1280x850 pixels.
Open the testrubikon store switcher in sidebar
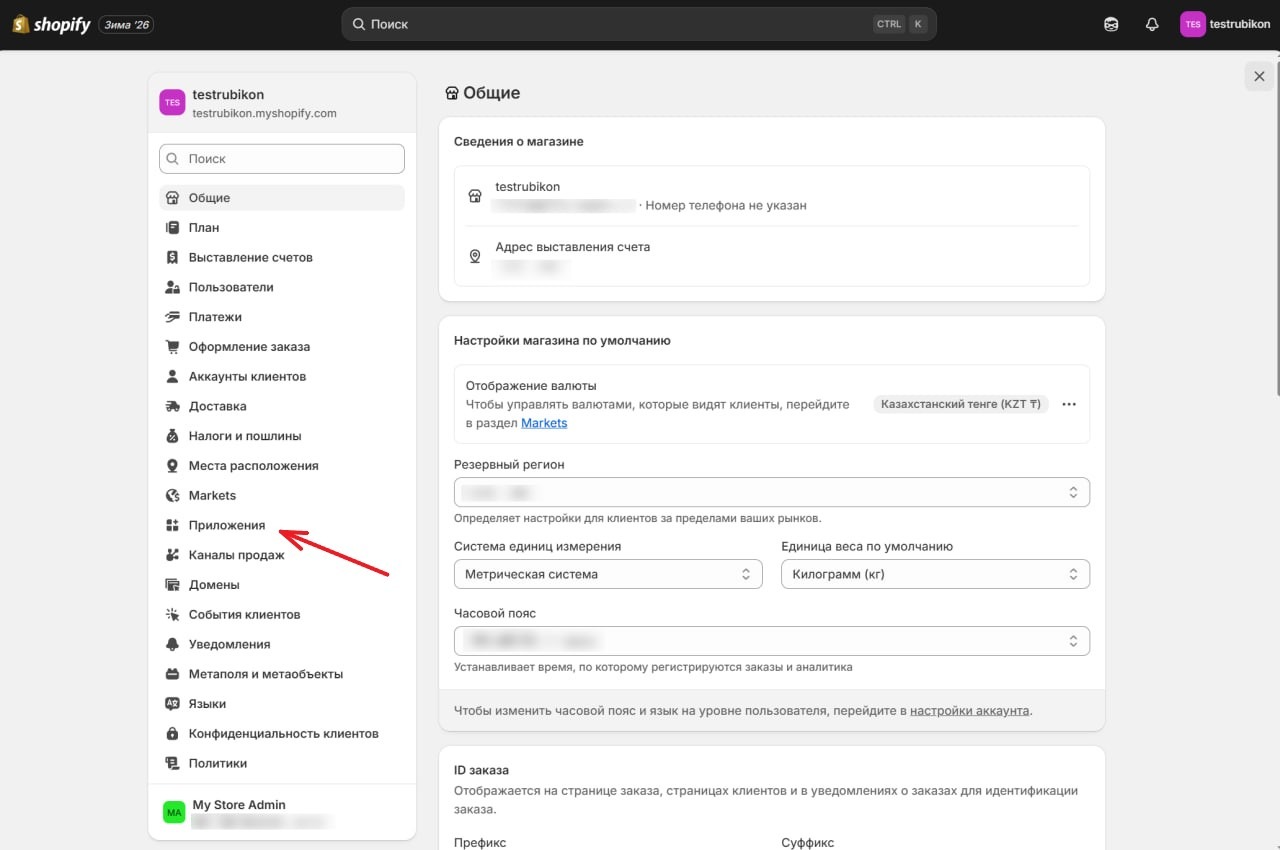pyautogui.click(x=282, y=103)
